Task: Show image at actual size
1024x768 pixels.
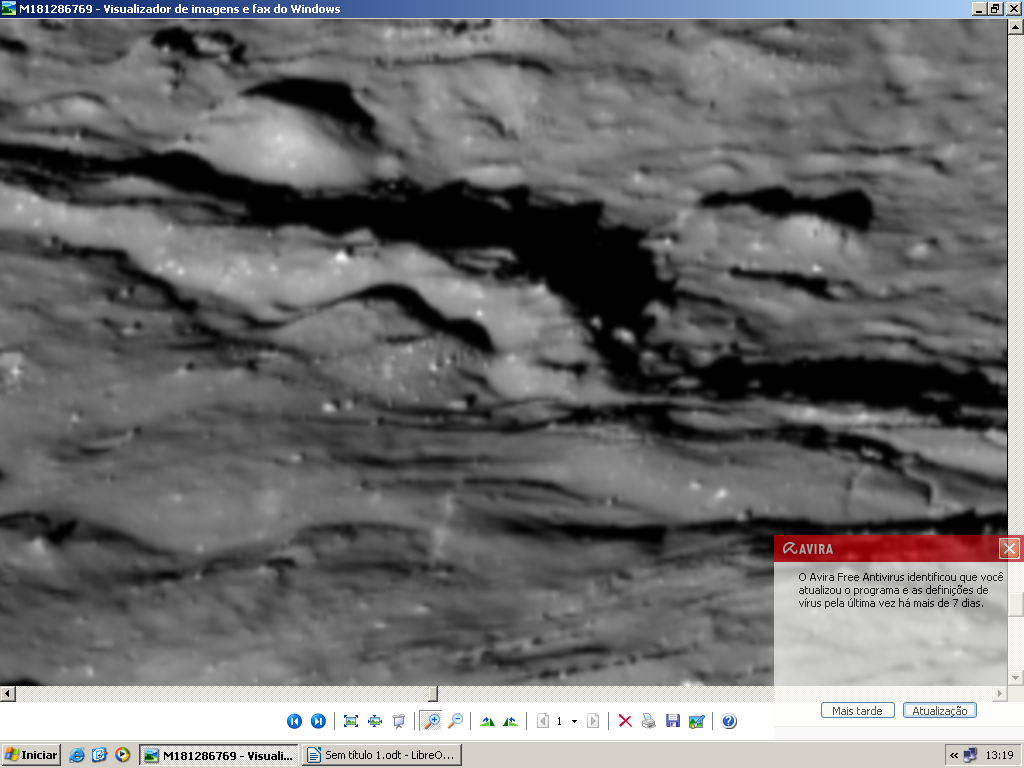Action: [375, 721]
